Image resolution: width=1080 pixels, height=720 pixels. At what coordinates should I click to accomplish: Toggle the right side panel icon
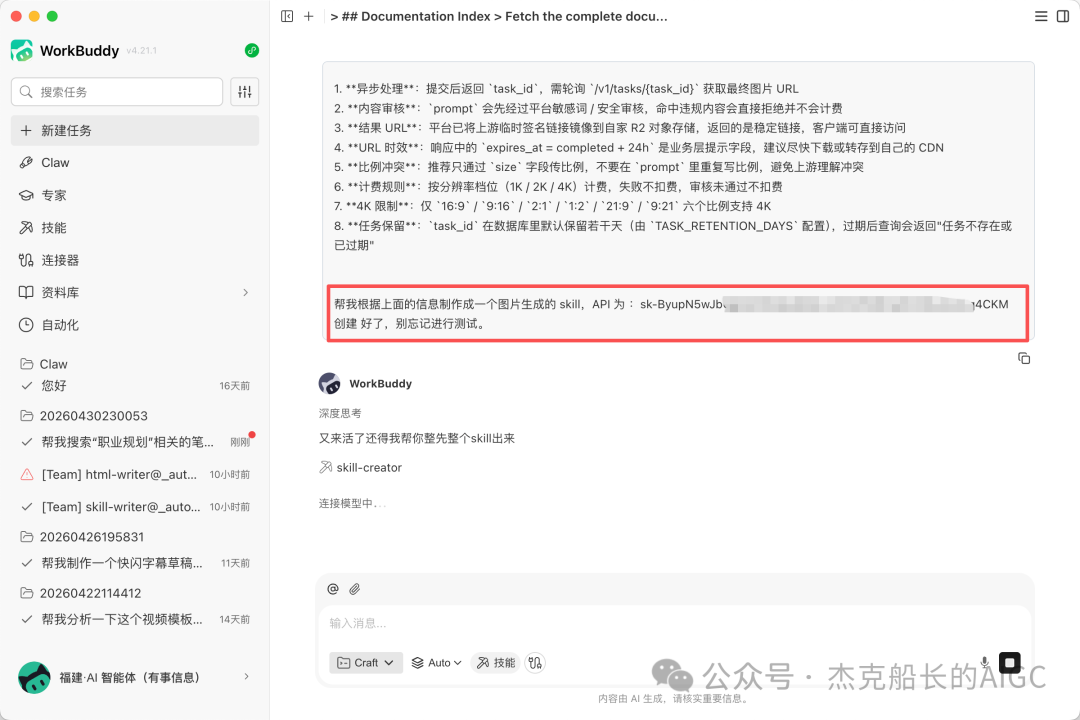click(x=1063, y=16)
